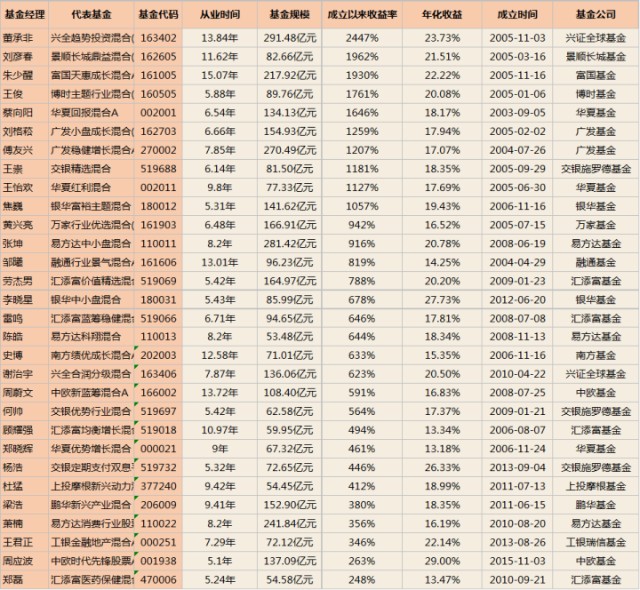Click the 基金代码 header cell

click(x=158, y=15)
